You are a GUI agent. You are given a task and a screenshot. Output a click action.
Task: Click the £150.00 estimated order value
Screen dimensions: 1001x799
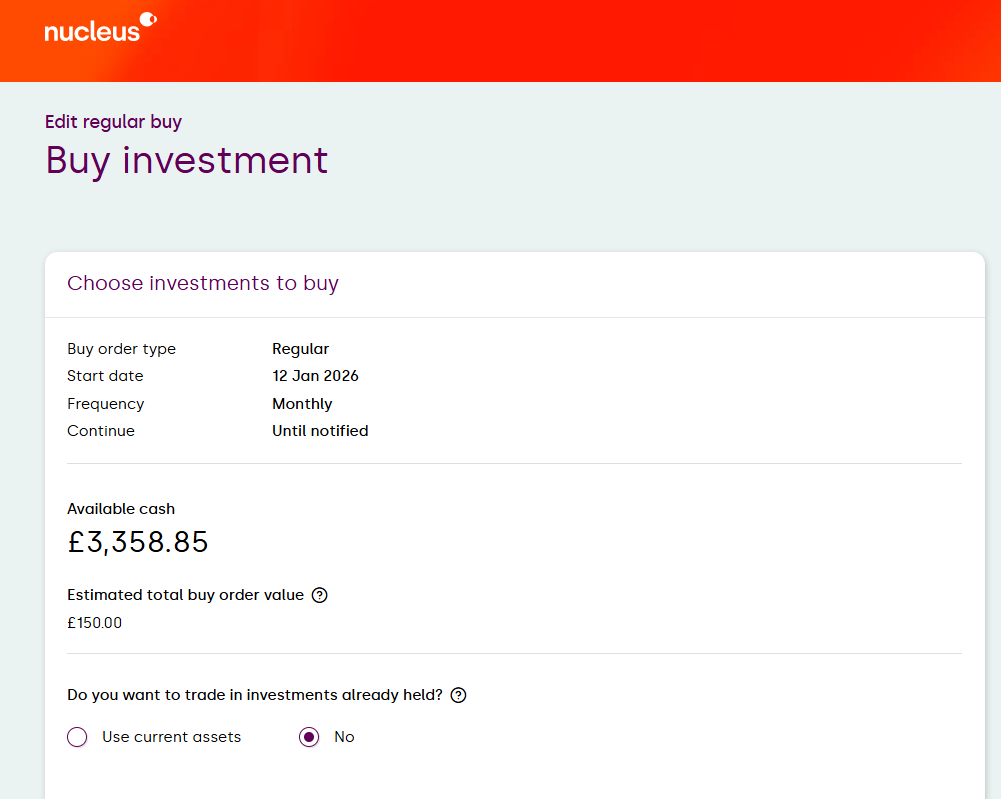click(94, 623)
